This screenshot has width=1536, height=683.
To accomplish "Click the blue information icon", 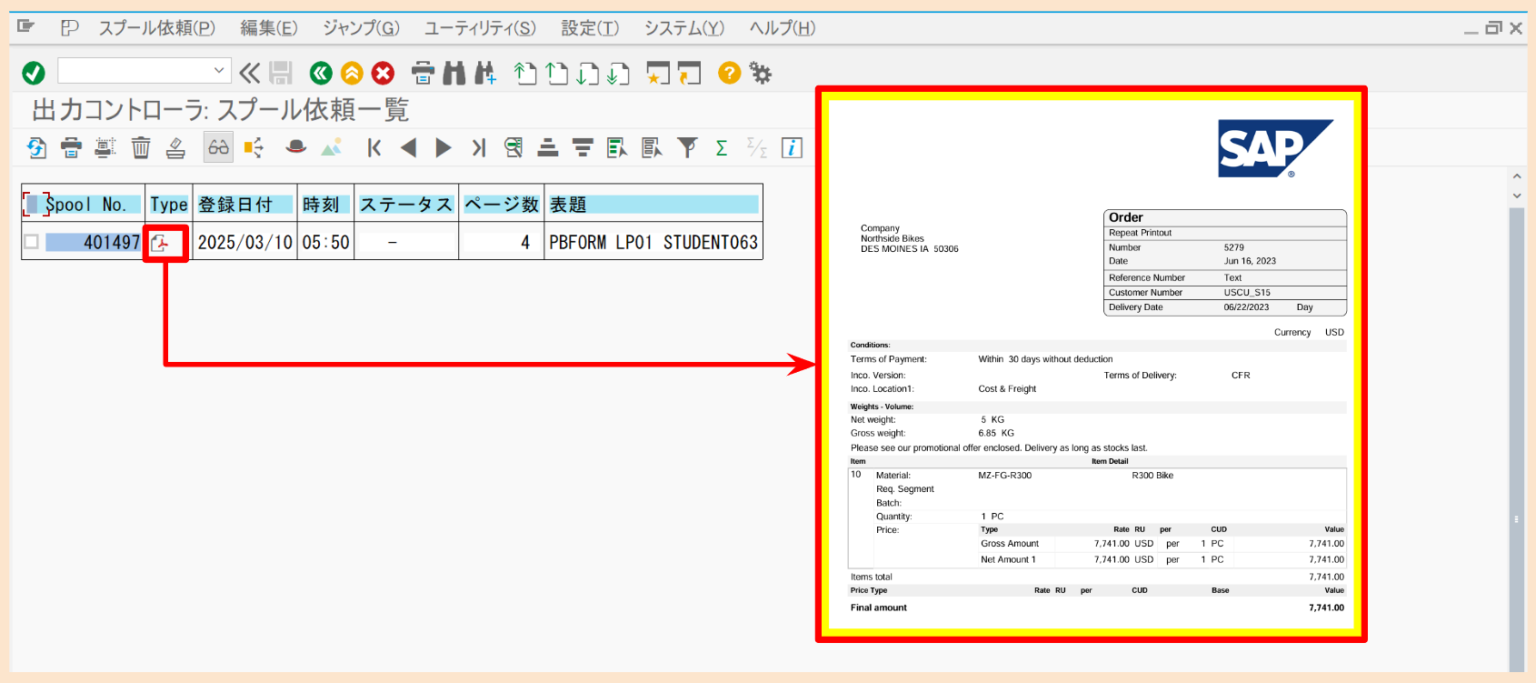I will [x=792, y=148].
